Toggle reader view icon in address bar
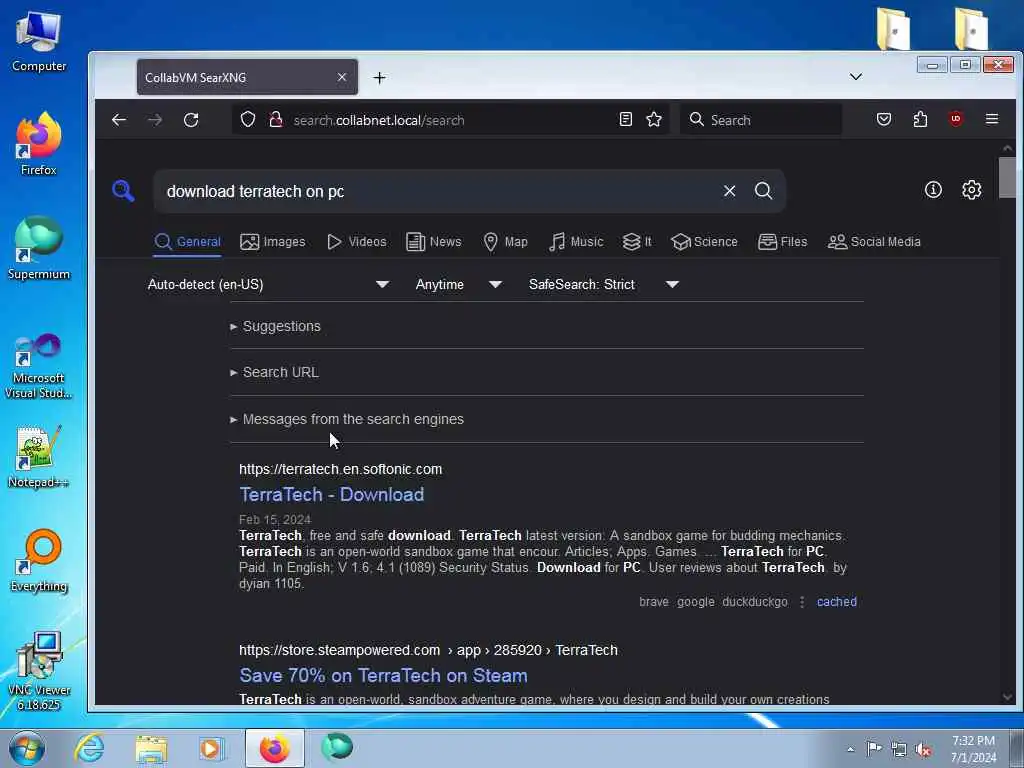 coord(626,120)
